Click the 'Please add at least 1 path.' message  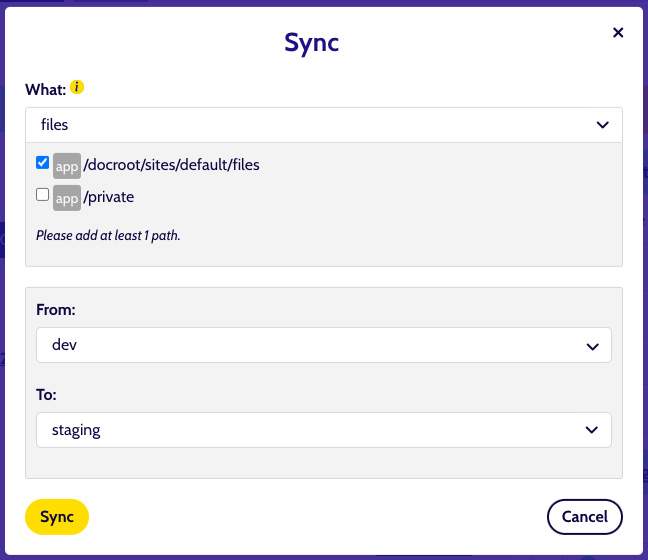coord(108,236)
